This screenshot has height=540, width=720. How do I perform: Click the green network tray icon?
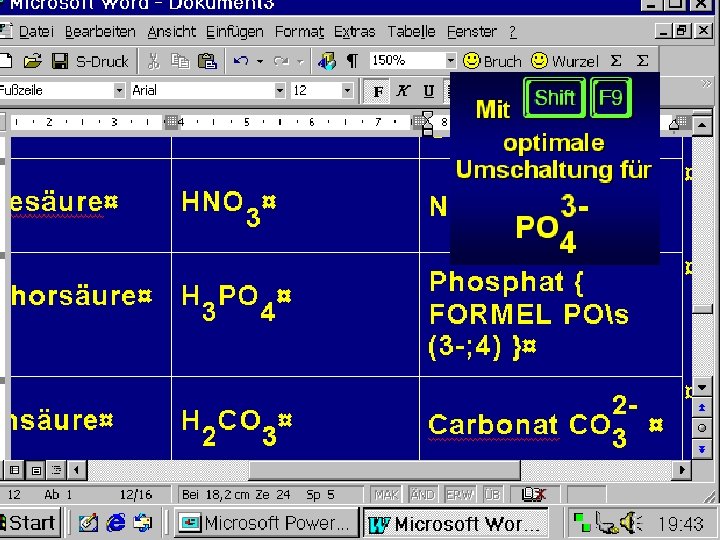pos(582,523)
